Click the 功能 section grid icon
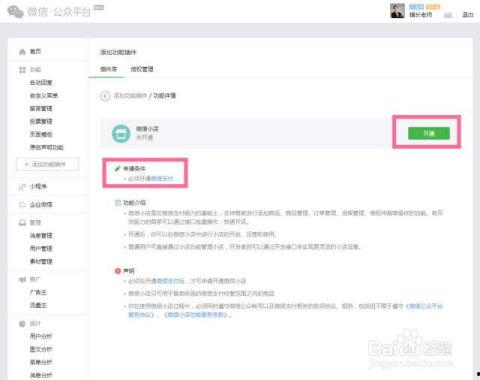Screen dimensions: 480x380 (x=22, y=70)
